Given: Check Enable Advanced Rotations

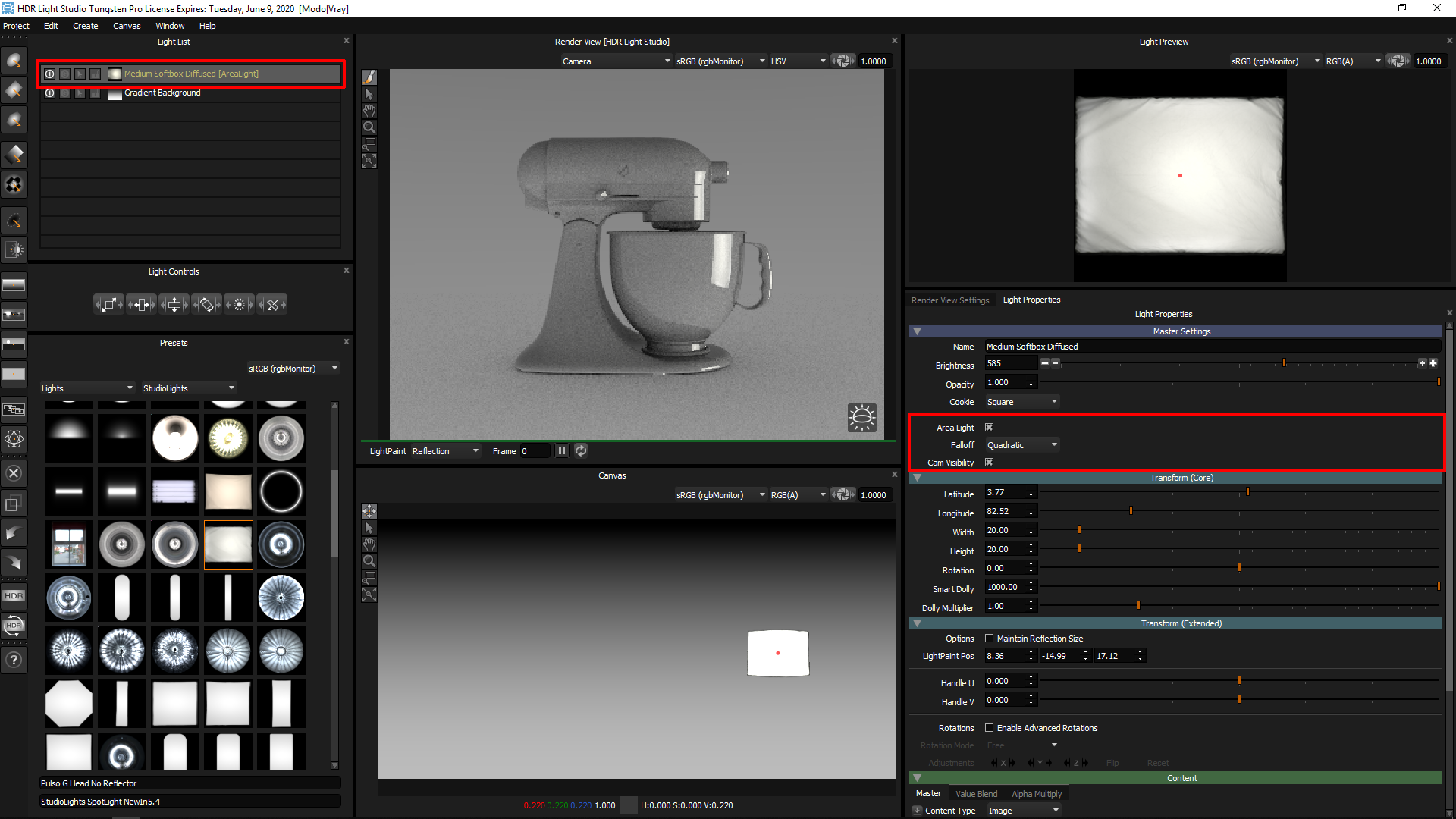Looking at the screenshot, I should pos(990,729).
